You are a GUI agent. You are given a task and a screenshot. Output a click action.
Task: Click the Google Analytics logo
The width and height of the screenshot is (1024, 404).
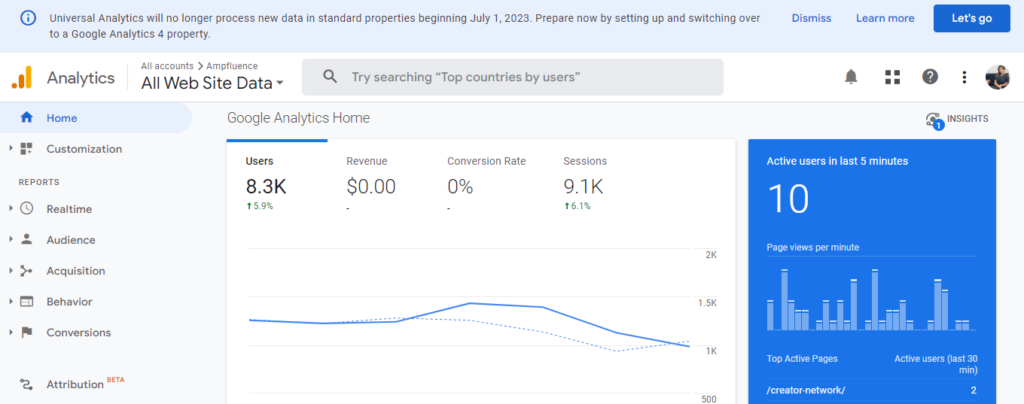(22, 78)
